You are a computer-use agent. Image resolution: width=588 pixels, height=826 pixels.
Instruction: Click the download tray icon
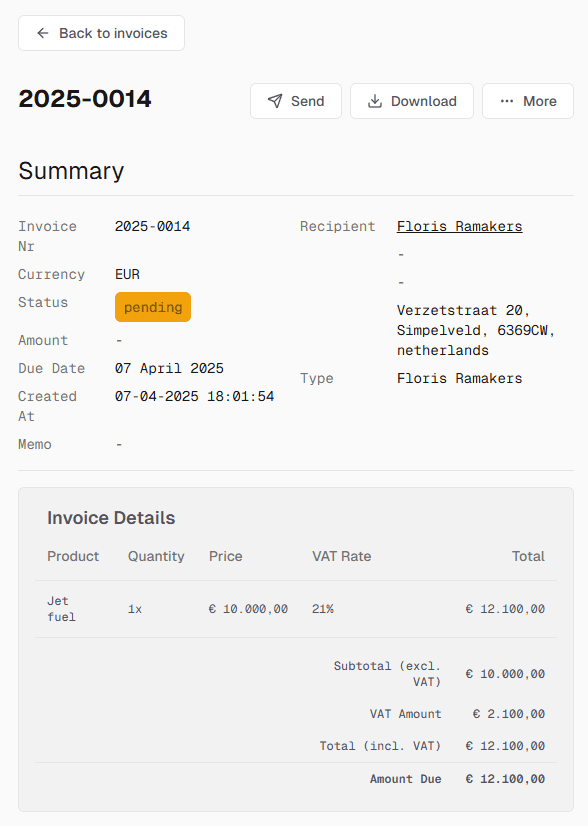pos(375,101)
